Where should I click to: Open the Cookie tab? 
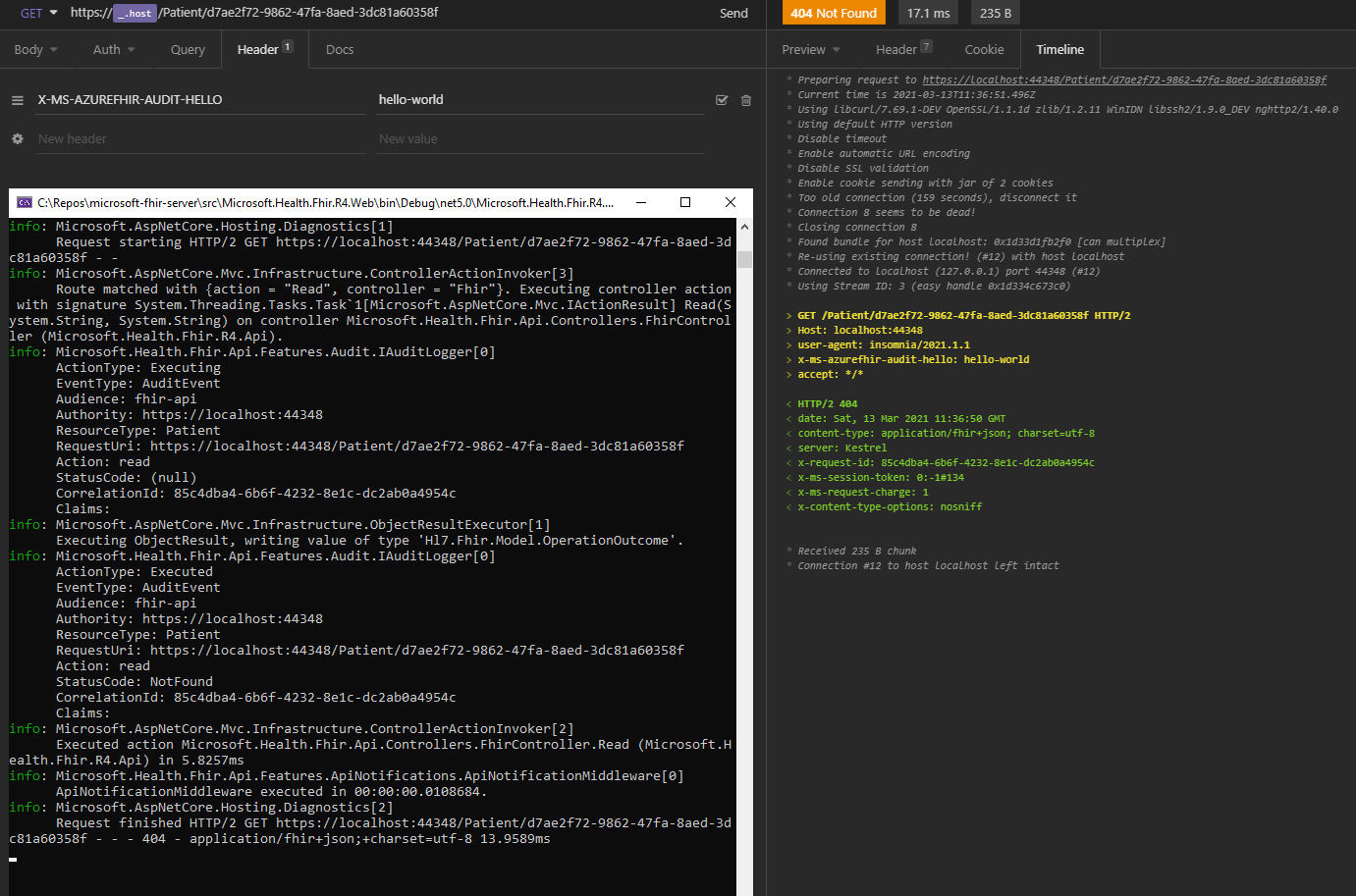point(984,49)
